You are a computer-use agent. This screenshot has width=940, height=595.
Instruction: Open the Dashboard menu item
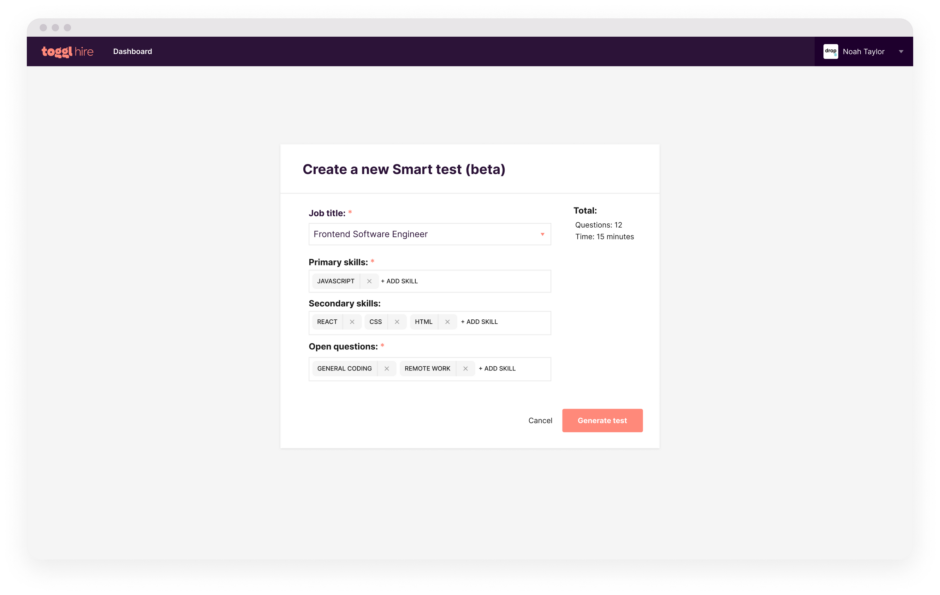132,52
